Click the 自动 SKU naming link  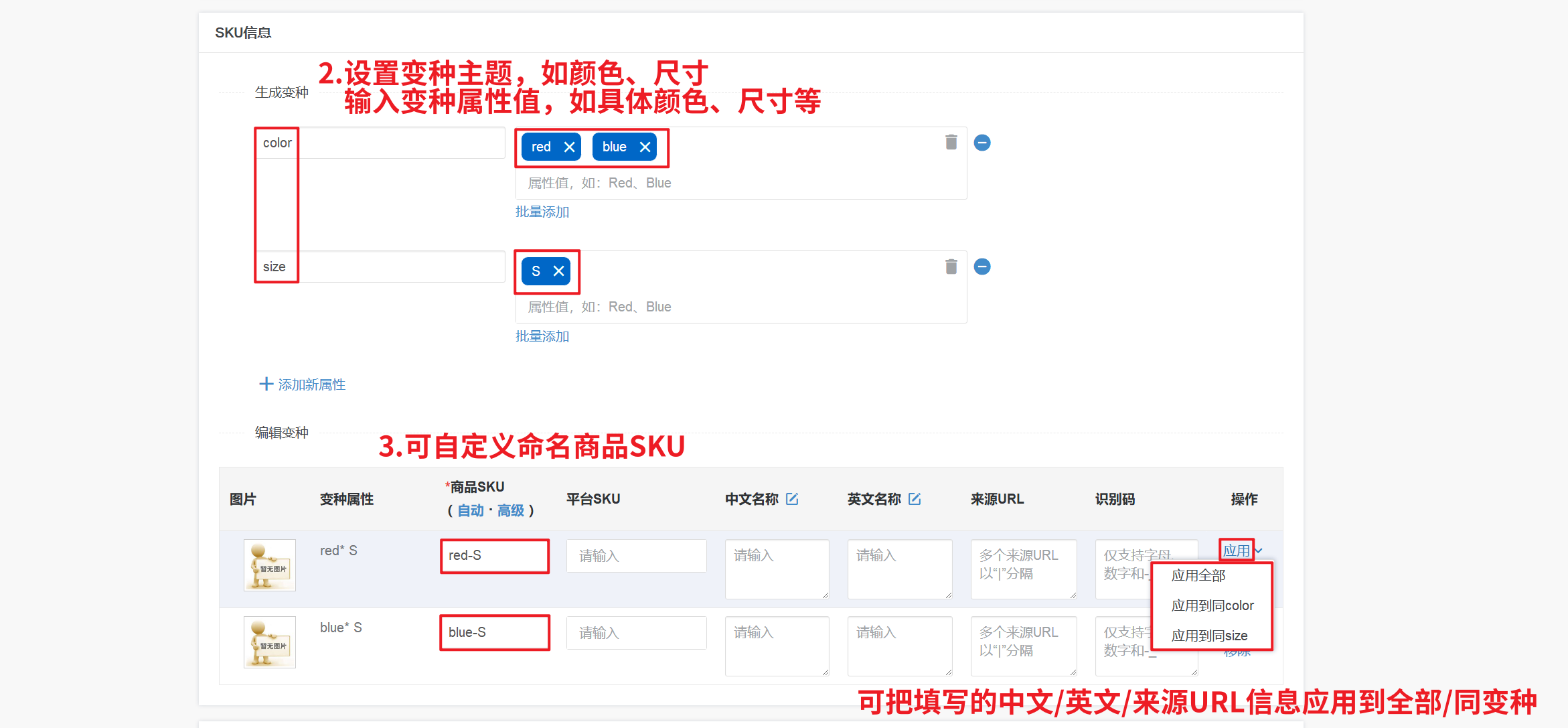pyautogui.click(x=470, y=510)
